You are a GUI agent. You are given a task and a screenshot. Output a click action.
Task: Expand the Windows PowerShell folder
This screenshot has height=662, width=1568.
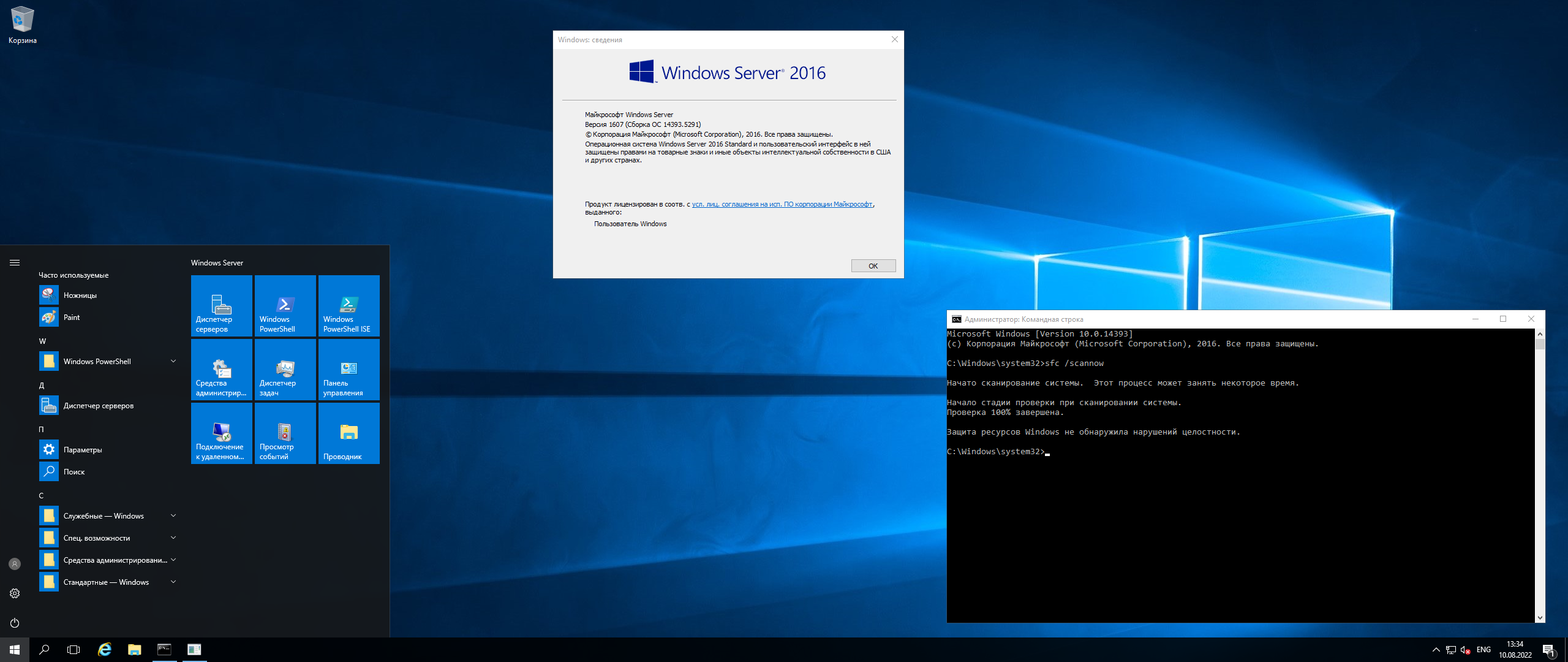point(109,362)
